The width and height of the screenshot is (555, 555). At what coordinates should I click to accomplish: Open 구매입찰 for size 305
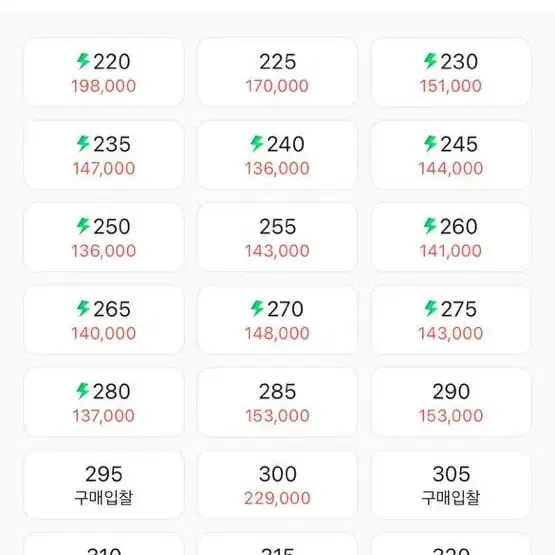451,497
